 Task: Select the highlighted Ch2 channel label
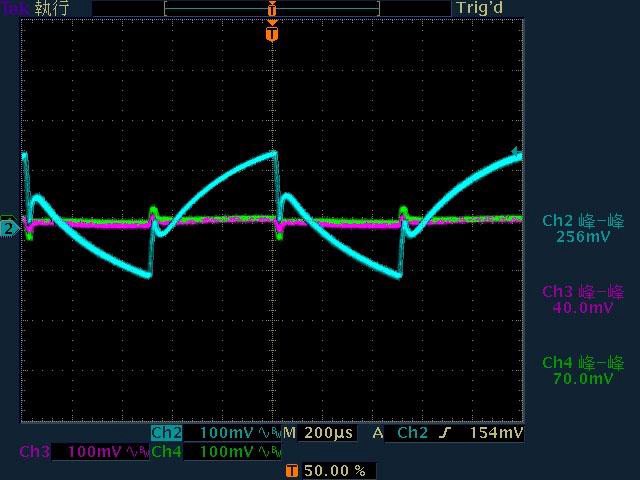166,434
